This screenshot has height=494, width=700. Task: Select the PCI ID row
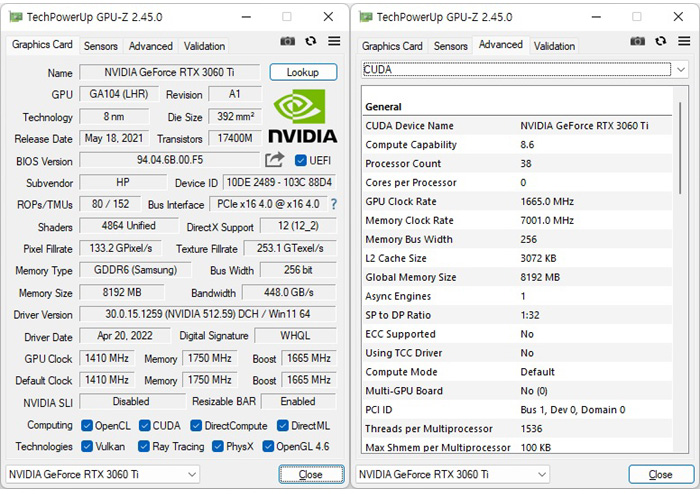pyautogui.click(x=518, y=410)
